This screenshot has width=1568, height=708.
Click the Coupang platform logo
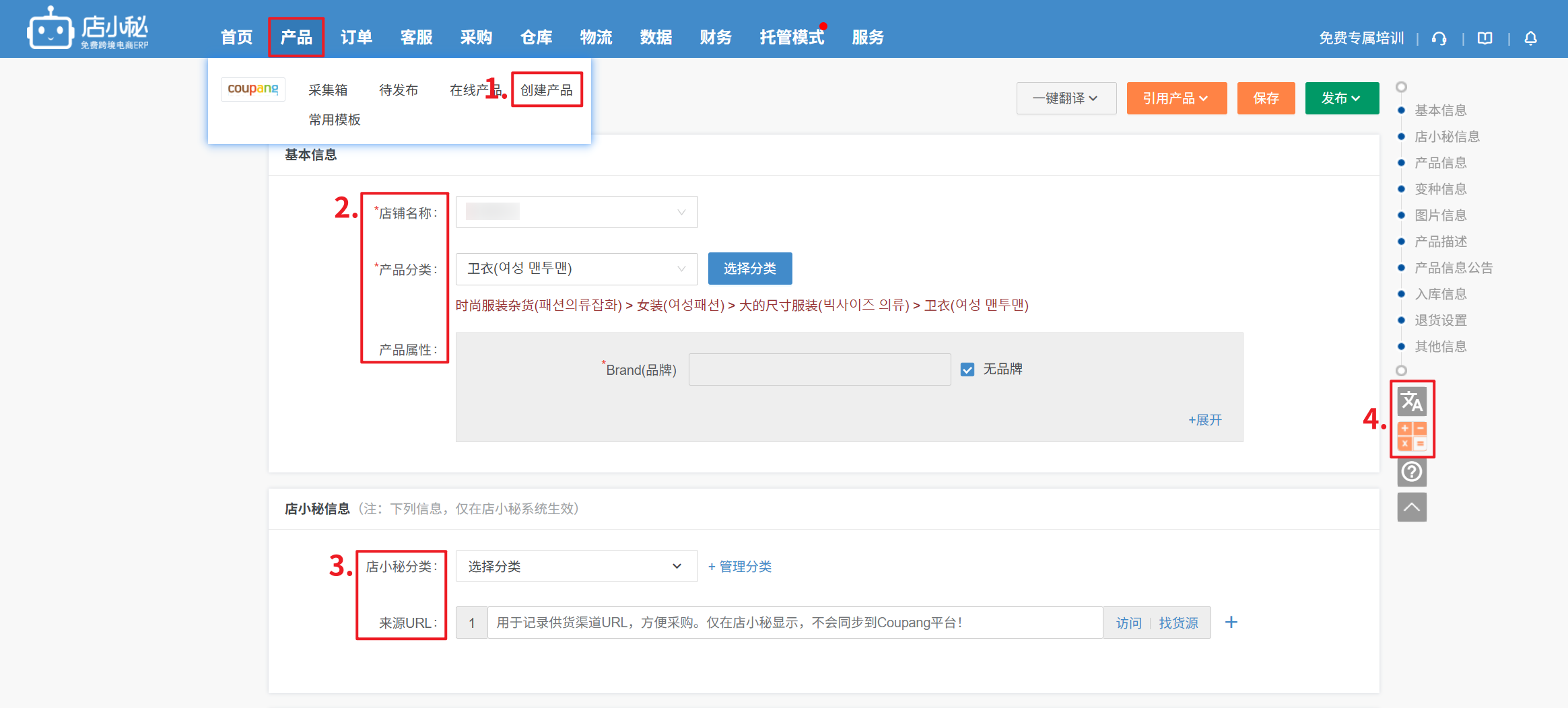pos(252,89)
